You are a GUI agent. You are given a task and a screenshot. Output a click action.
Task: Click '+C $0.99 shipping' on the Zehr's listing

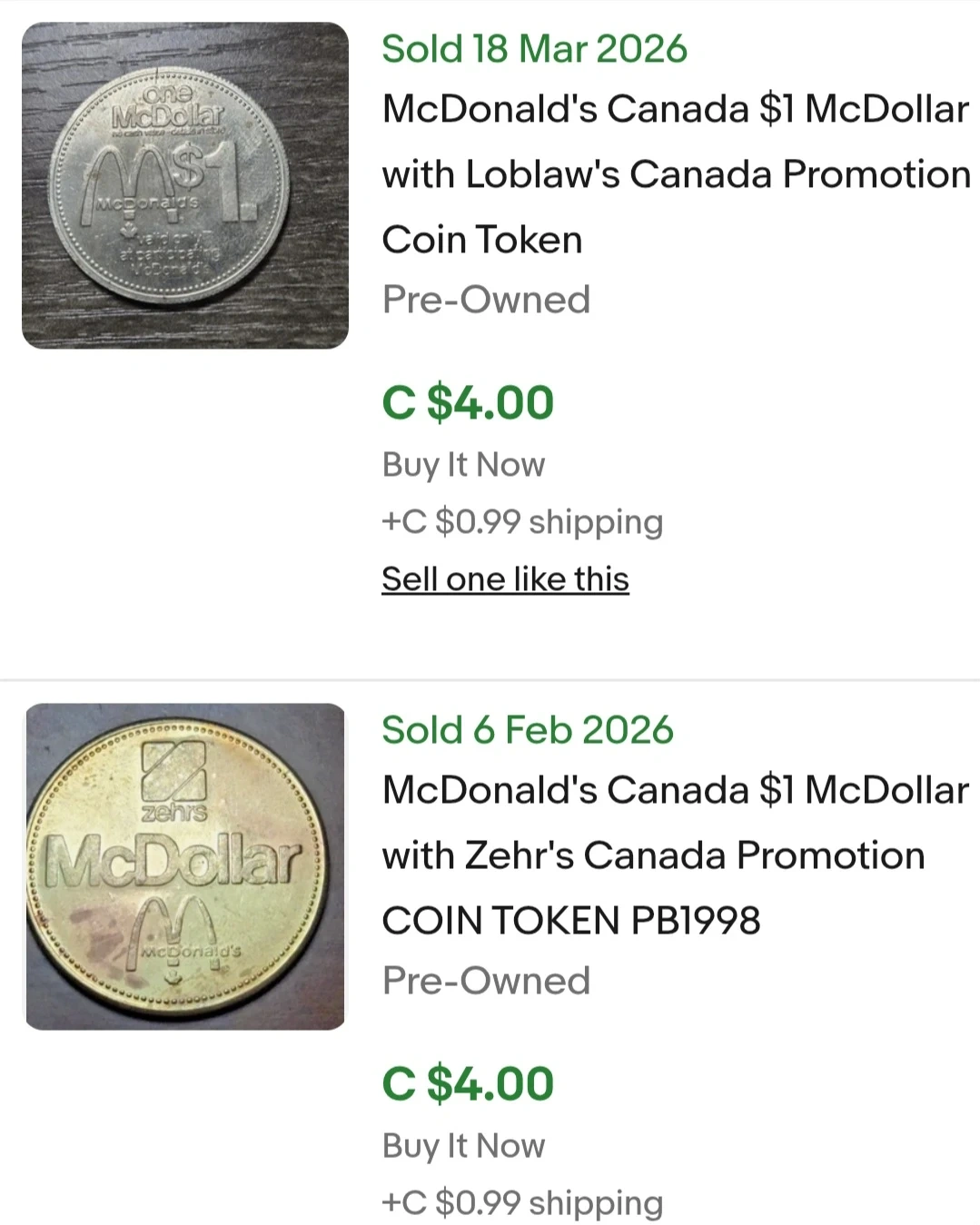tap(522, 1203)
